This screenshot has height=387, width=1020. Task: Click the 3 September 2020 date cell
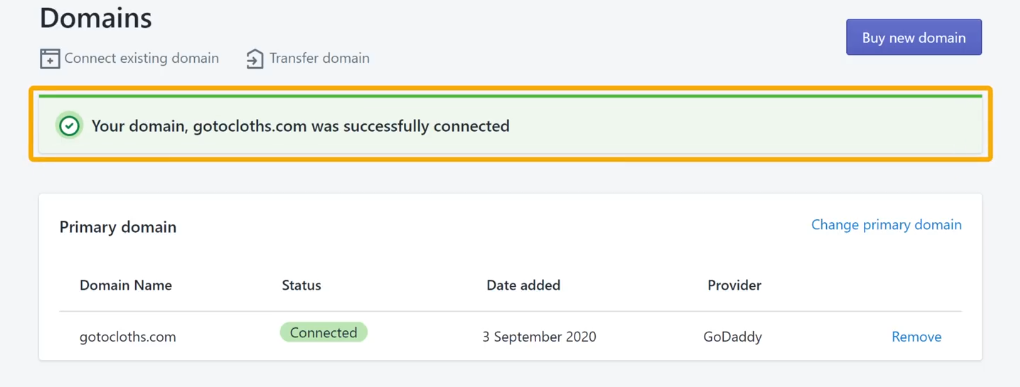pyautogui.click(x=539, y=337)
